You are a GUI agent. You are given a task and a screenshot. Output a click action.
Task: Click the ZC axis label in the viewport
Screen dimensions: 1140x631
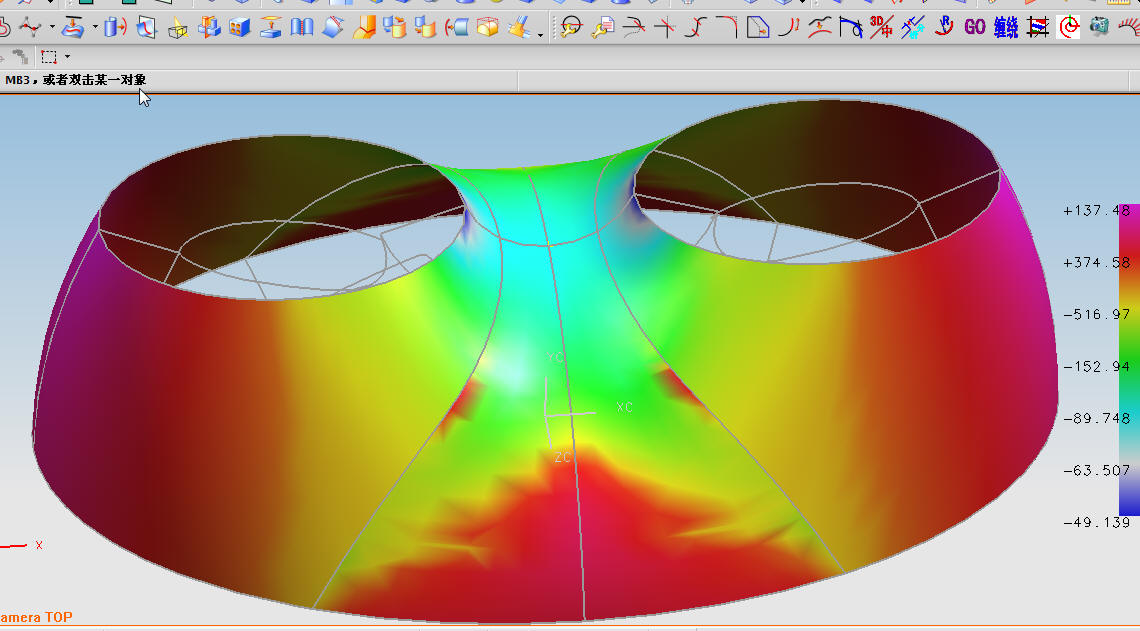563,457
